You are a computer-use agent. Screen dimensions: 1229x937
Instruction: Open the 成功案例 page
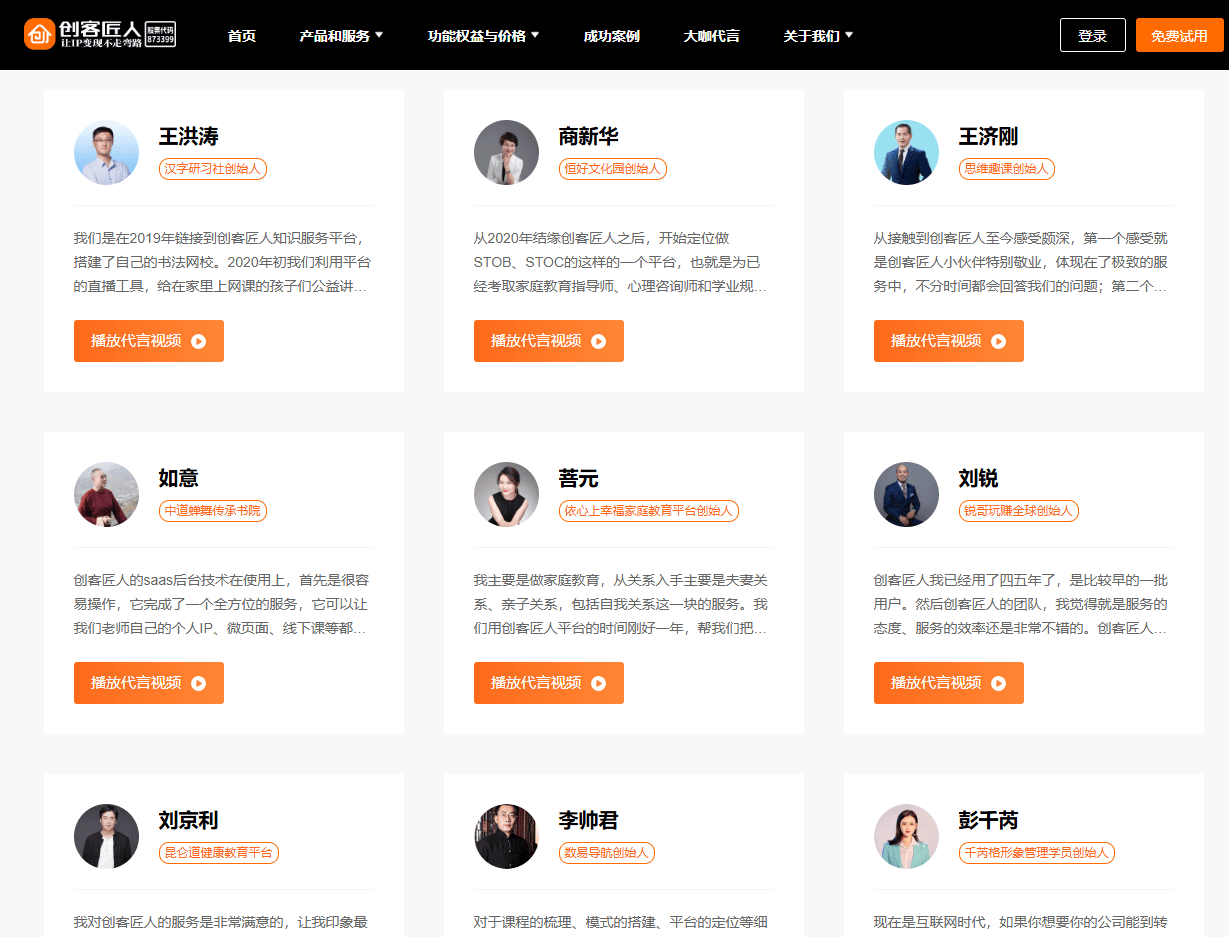click(612, 36)
